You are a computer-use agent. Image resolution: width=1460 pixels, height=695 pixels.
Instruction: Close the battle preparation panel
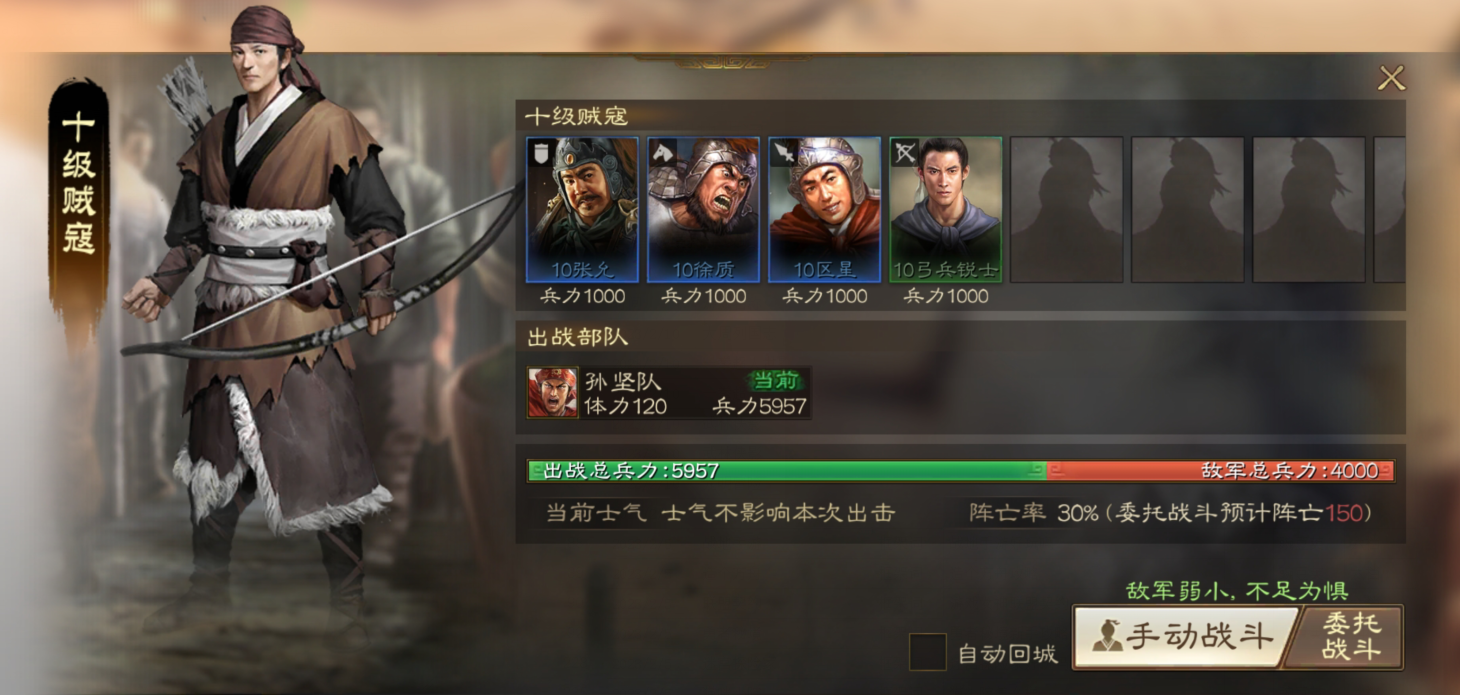(x=1391, y=78)
